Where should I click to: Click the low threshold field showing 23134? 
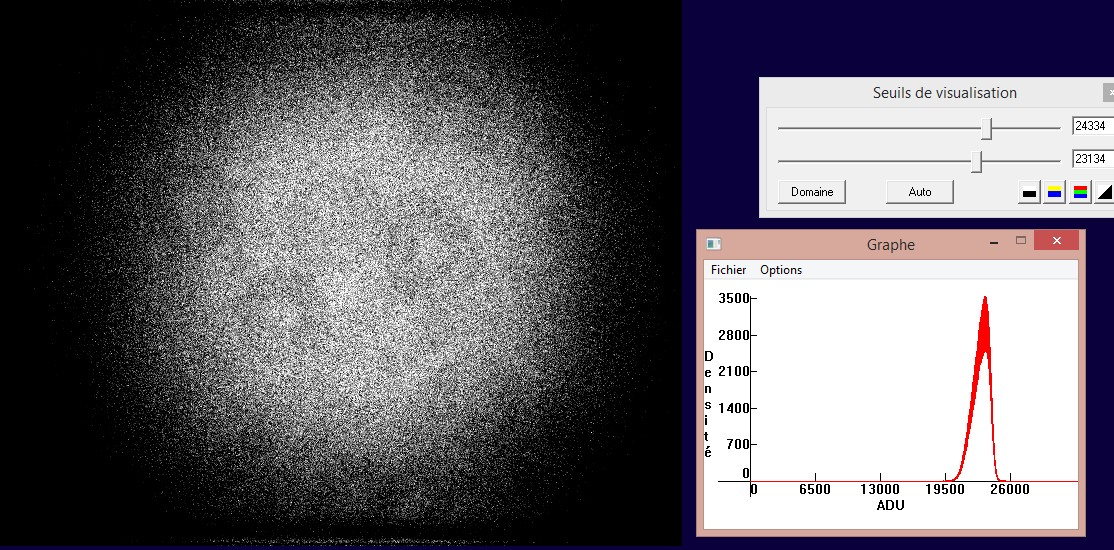coord(1093,158)
